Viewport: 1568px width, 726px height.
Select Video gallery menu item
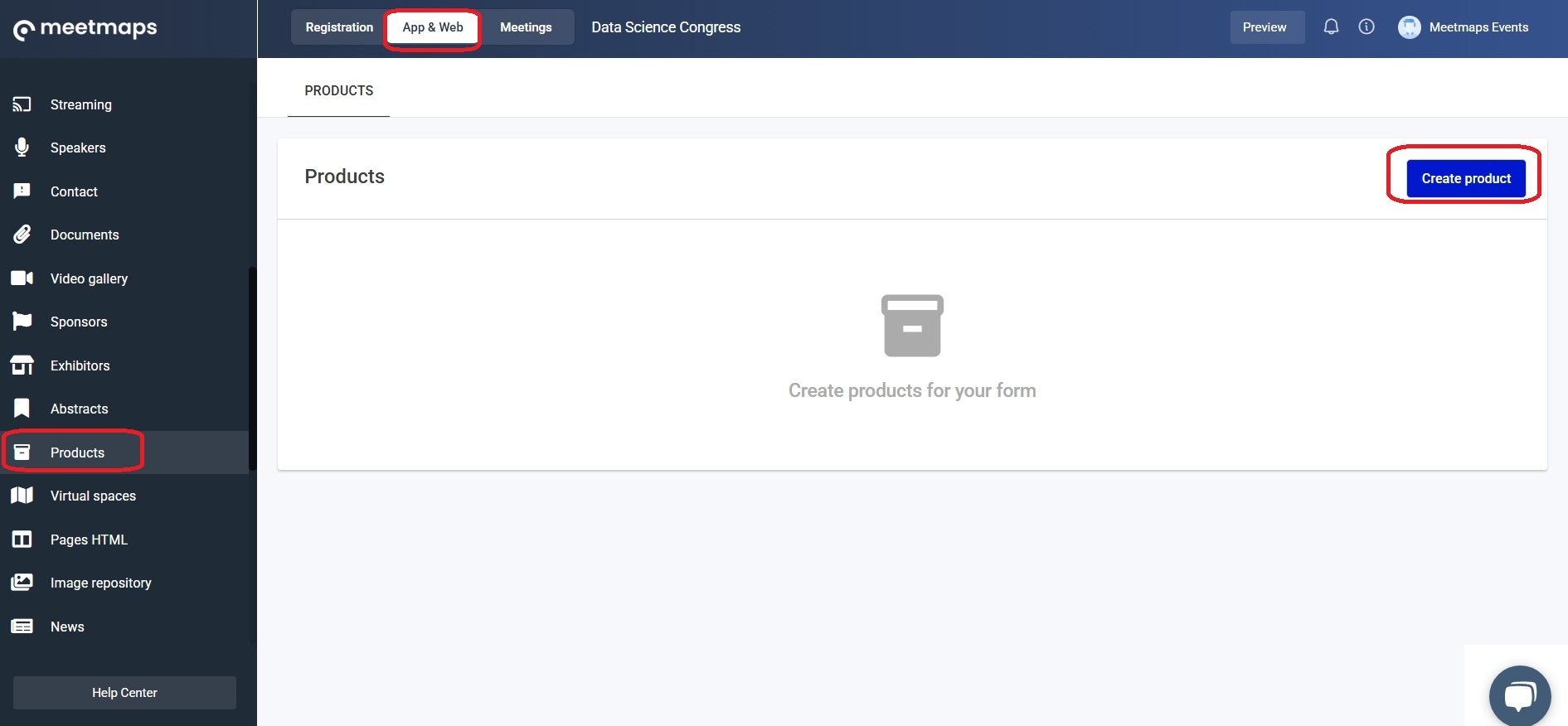(x=124, y=278)
